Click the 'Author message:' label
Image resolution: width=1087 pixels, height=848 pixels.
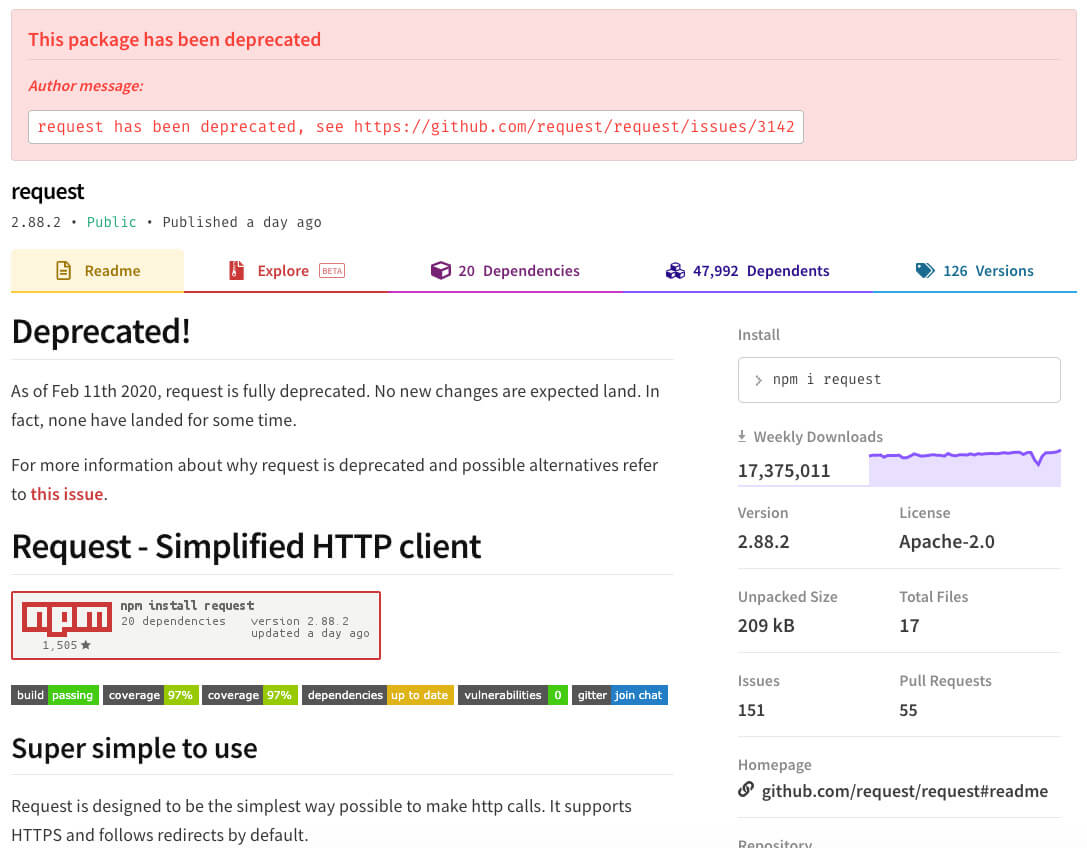[x=86, y=86]
